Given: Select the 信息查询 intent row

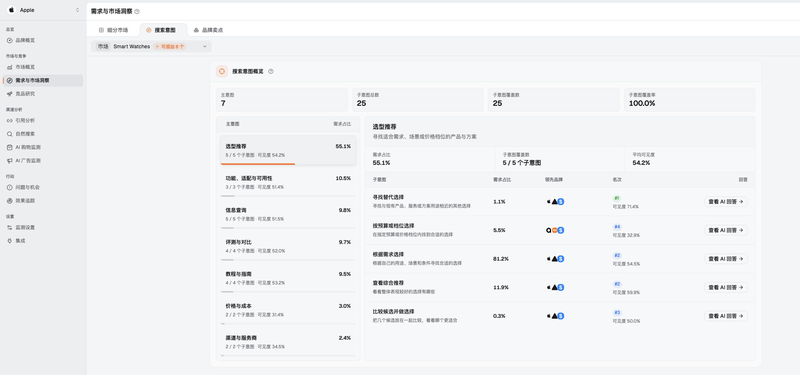Looking at the screenshot, I should (x=288, y=214).
